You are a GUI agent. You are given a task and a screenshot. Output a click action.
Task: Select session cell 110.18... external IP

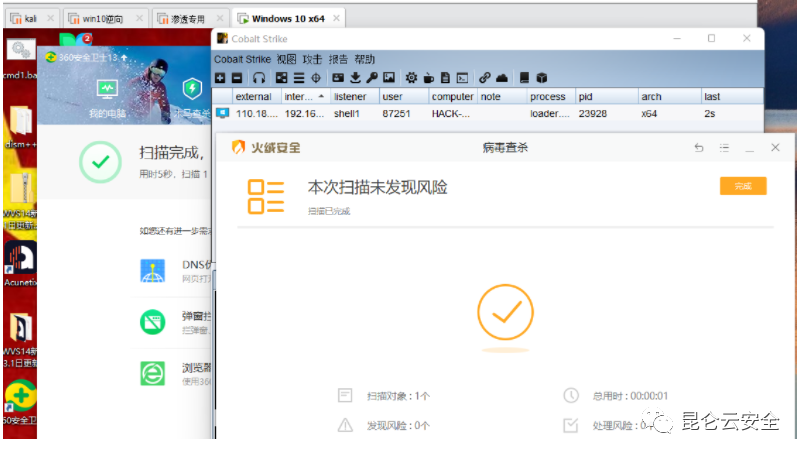point(257,113)
